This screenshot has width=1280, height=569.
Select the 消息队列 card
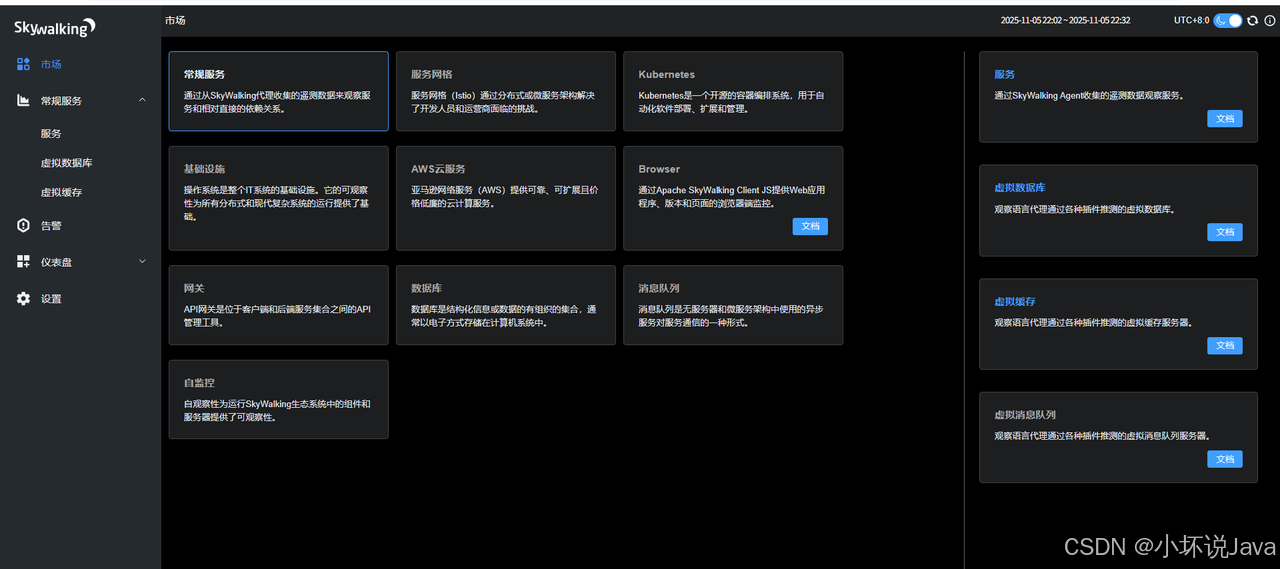coord(733,305)
